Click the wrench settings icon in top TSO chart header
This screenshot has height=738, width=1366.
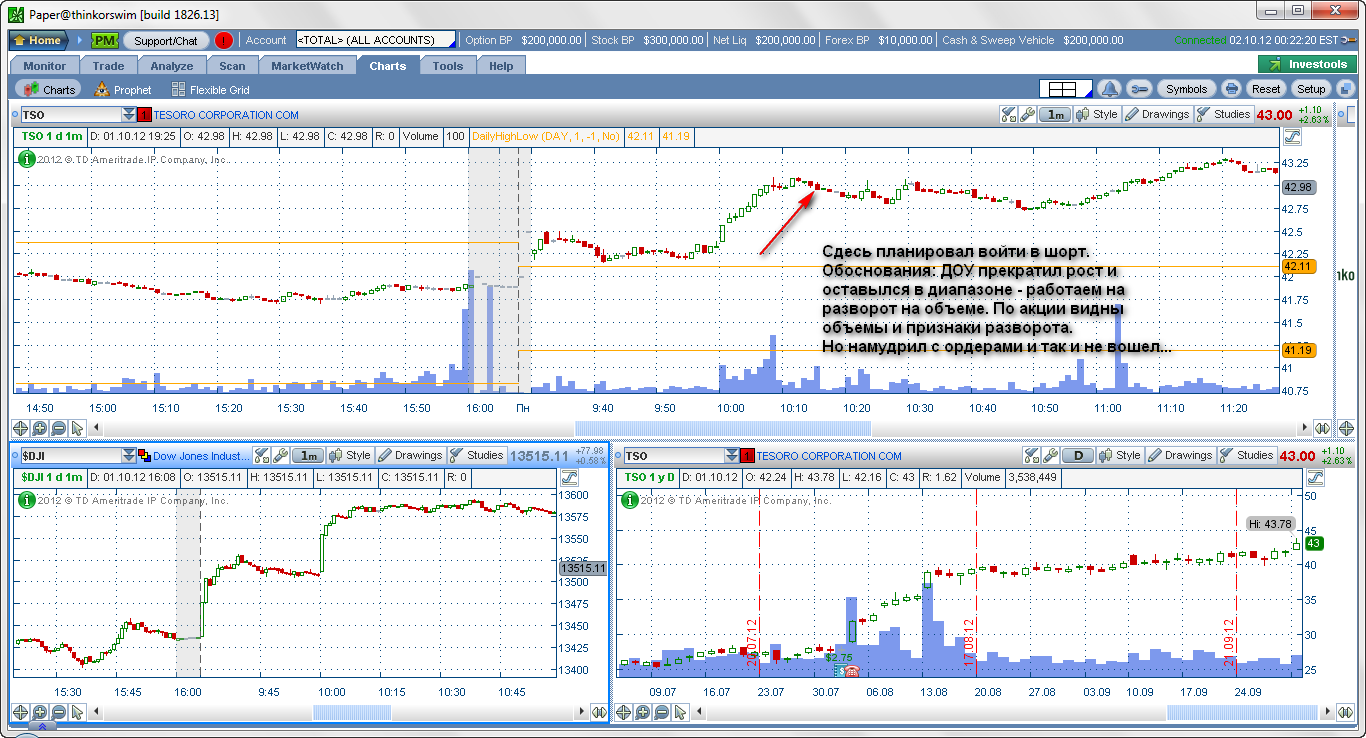[x=1027, y=114]
